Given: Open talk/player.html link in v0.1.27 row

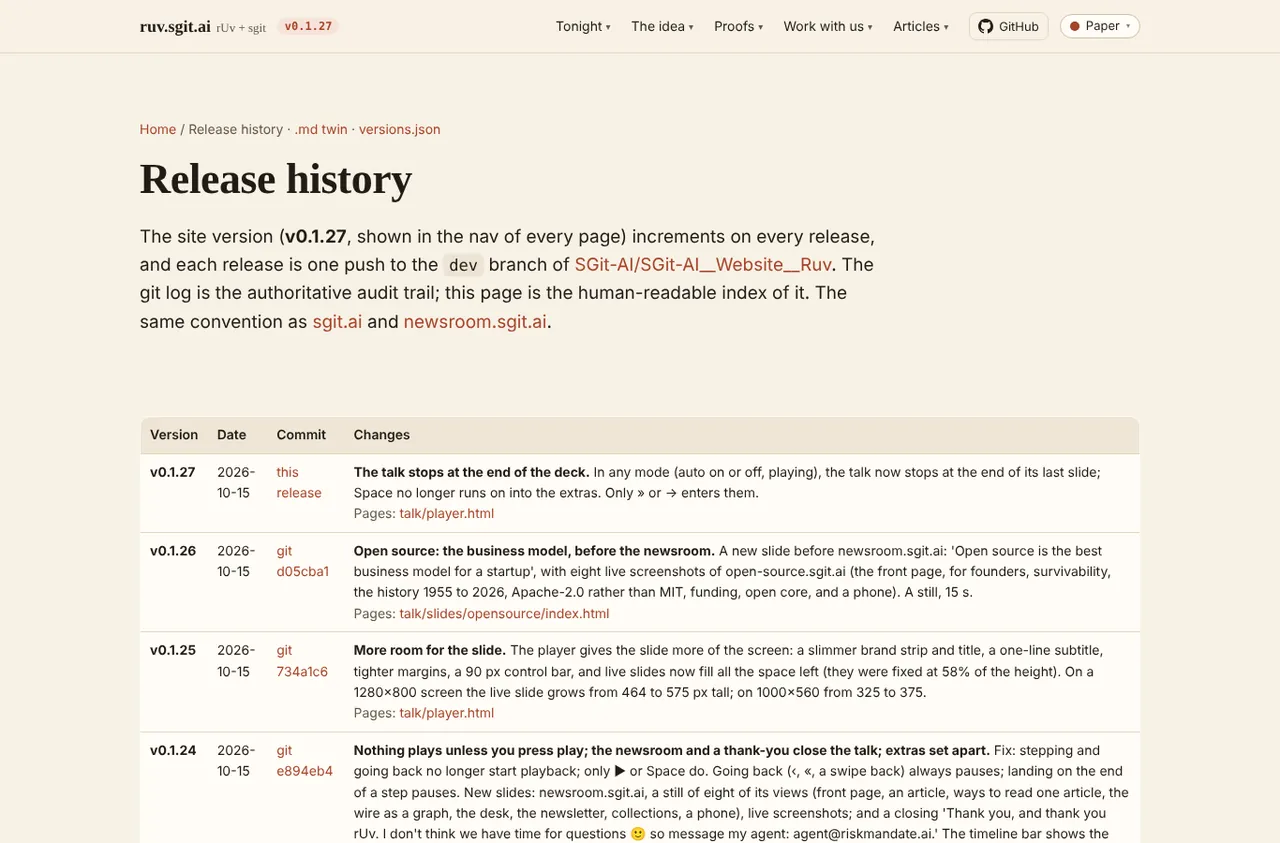Looking at the screenshot, I should 447,513.
